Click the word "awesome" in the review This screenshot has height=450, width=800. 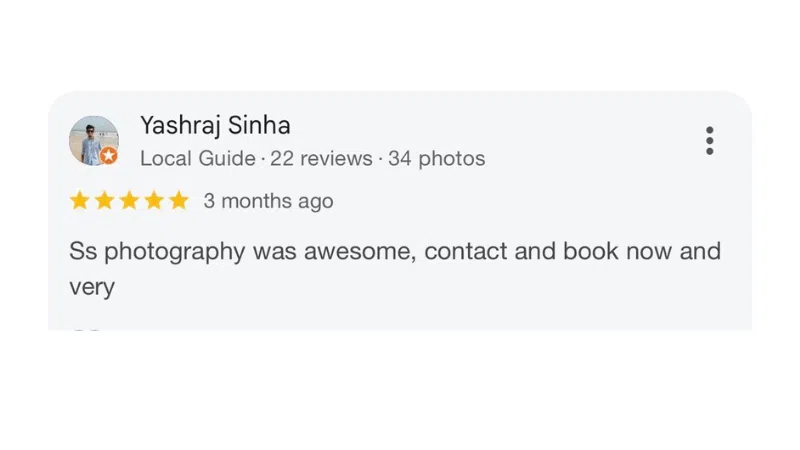pyautogui.click(x=360, y=251)
